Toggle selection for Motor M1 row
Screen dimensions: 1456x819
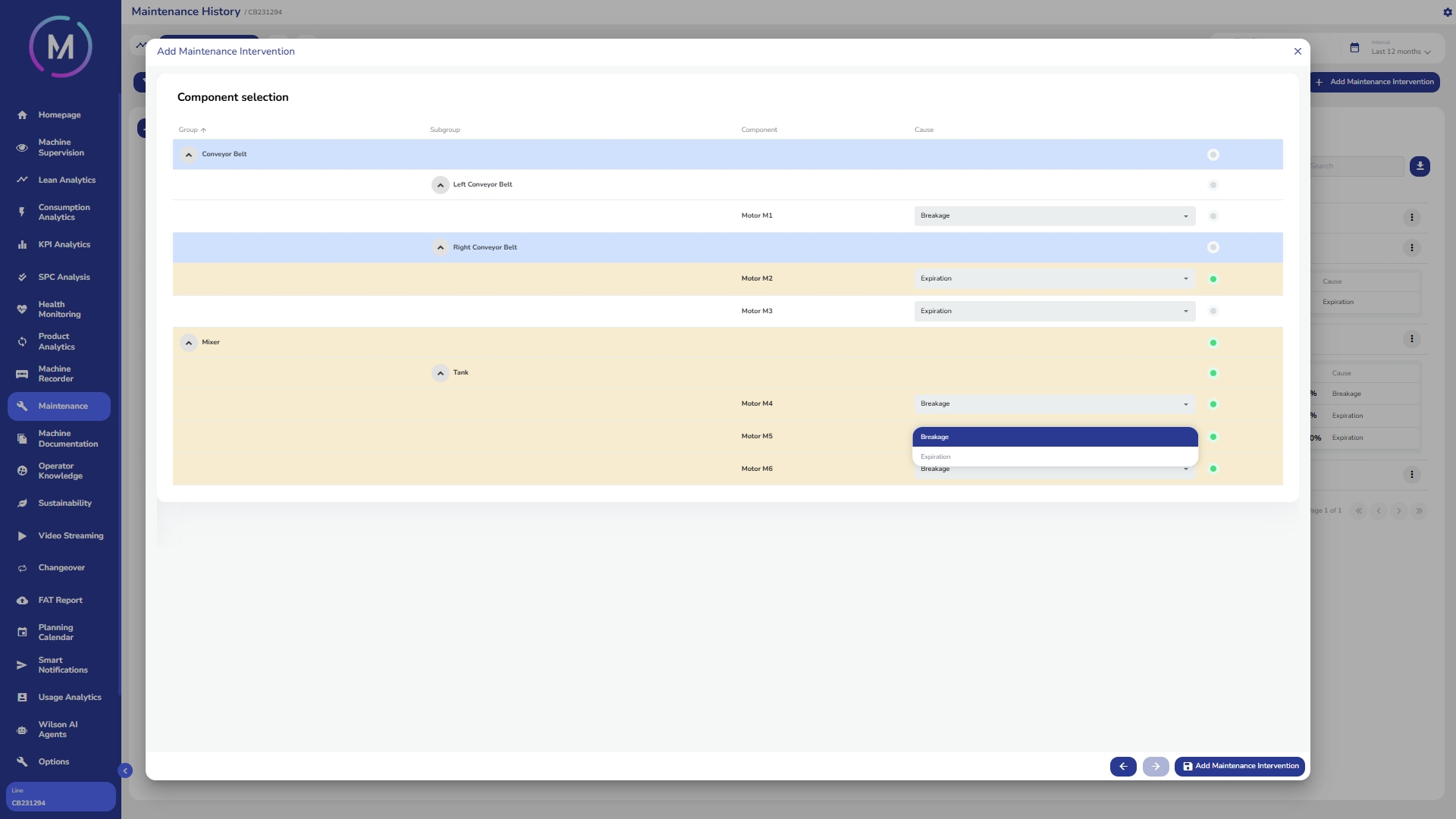click(x=1213, y=216)
